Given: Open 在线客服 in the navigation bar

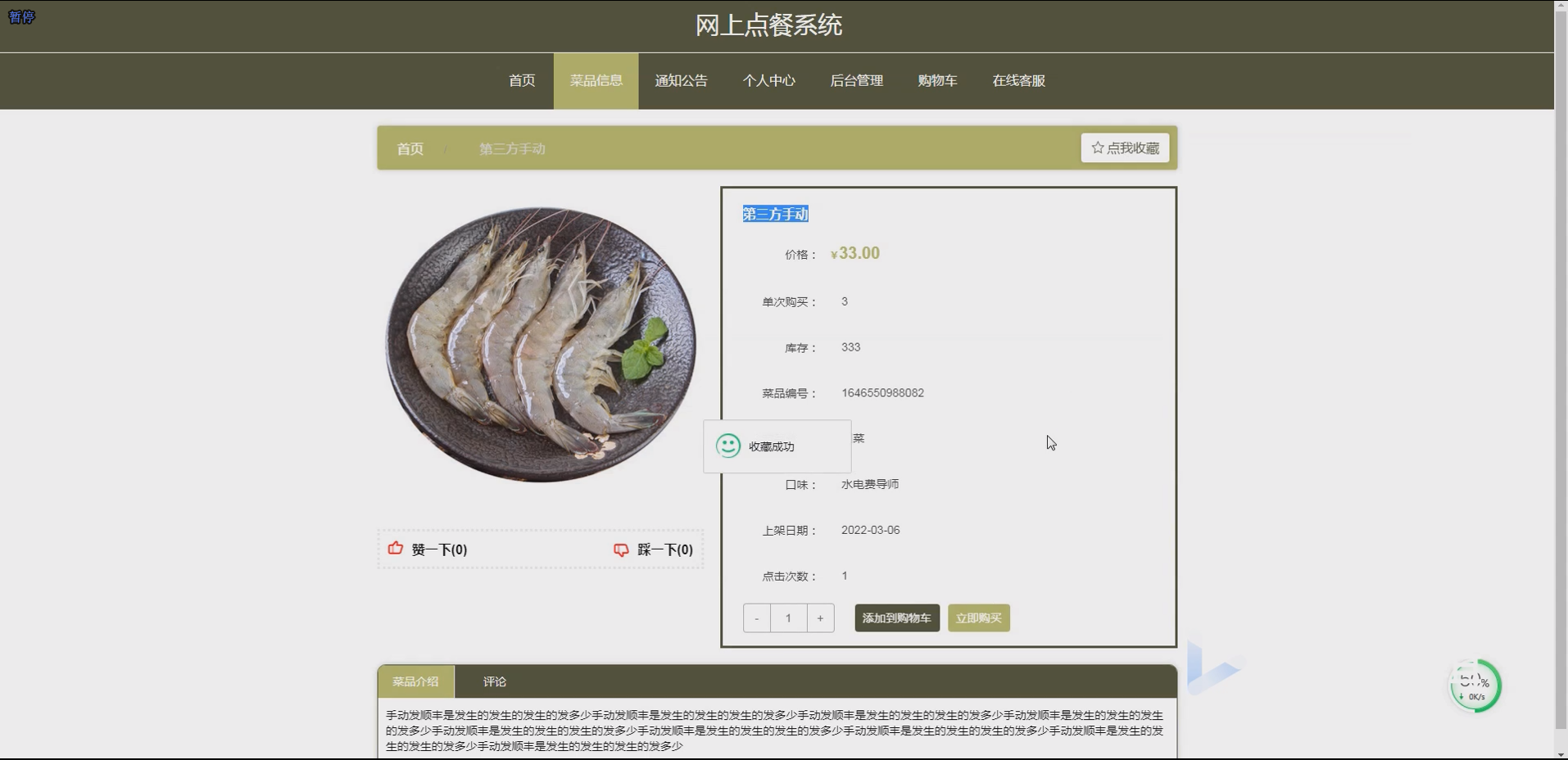Looking at the screenshot, I should [1018, 80].
